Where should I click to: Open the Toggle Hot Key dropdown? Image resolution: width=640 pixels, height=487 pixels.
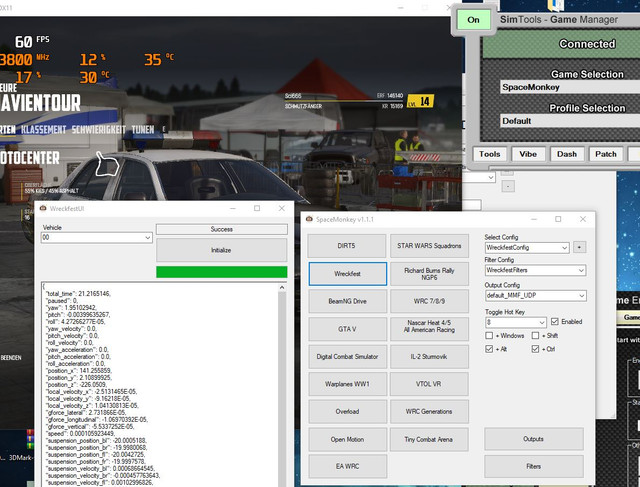tap(516, 322)
